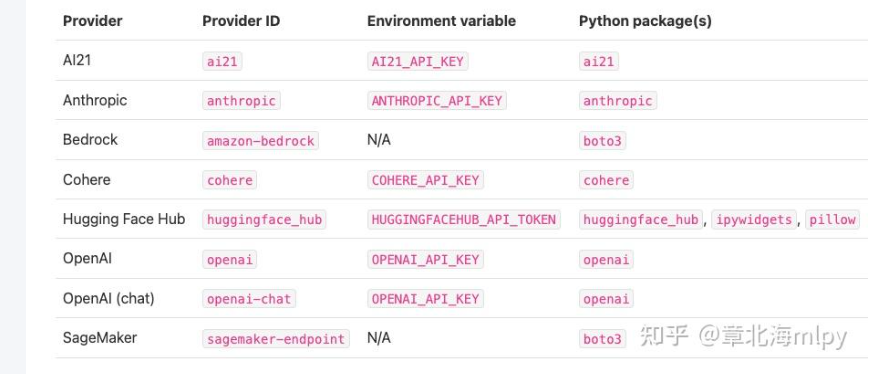The image size is (875, 374).
Task: Click "openai" package in OpenAI (chat) row
Action: click(606, 299)
